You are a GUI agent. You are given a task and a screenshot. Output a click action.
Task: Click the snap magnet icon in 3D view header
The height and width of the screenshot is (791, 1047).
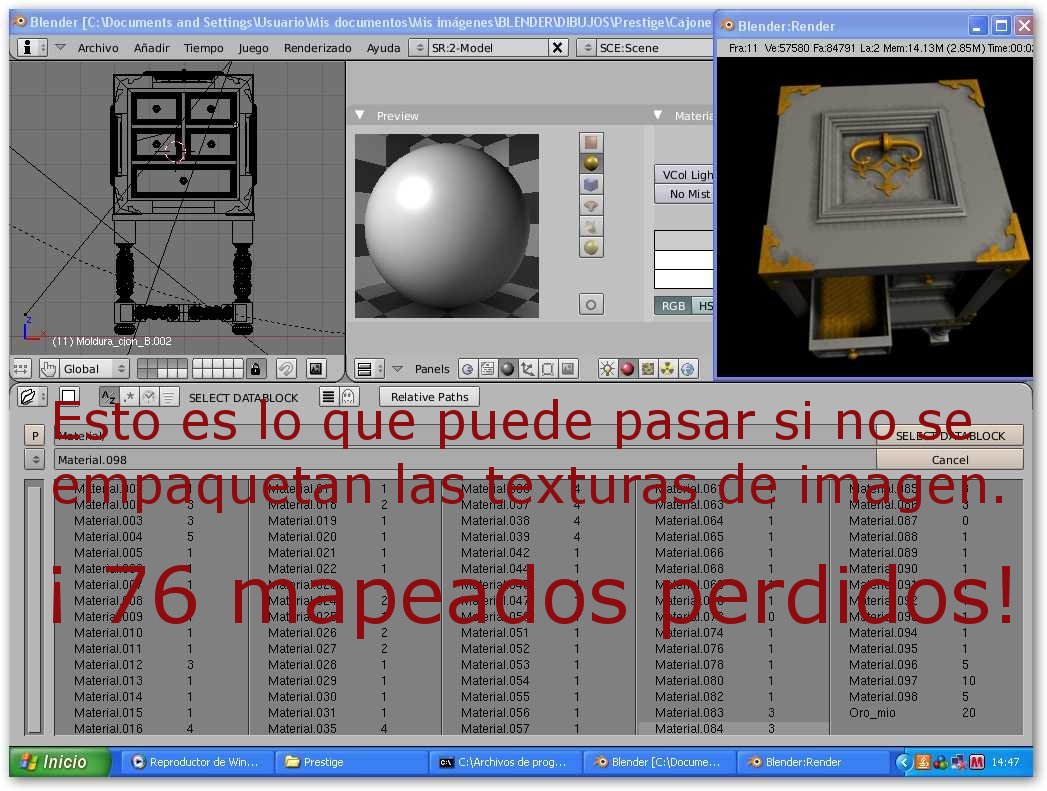(x=286, y=368)
